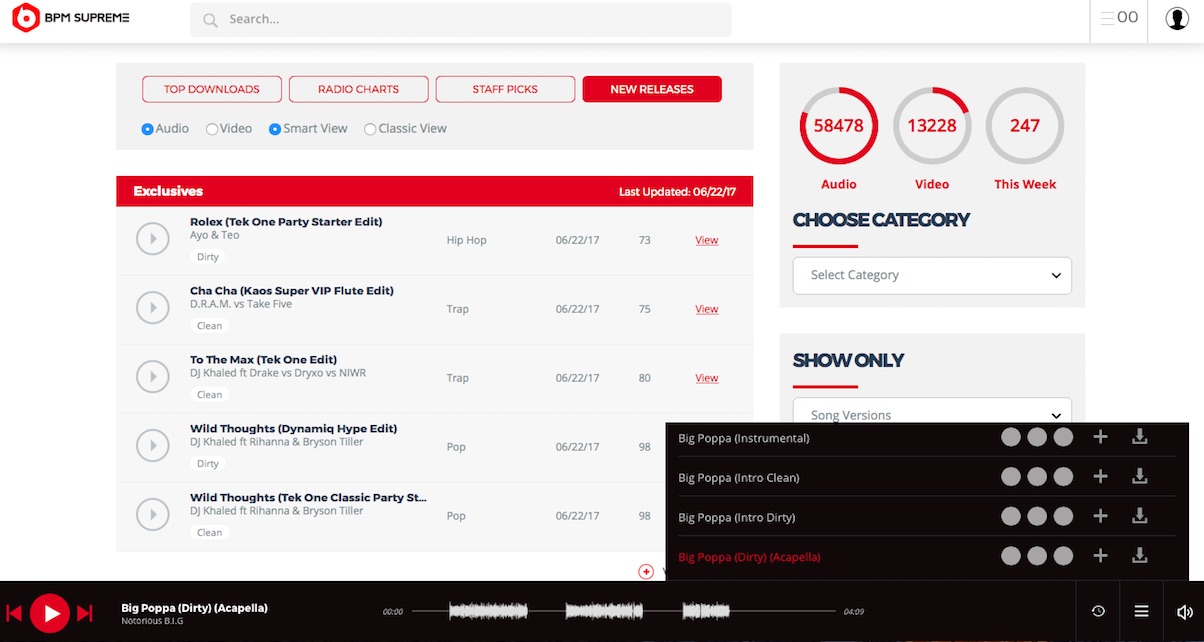
Task: Select Big Poppa (Instrumental) title in version list
Action: [x=744, y=438]
